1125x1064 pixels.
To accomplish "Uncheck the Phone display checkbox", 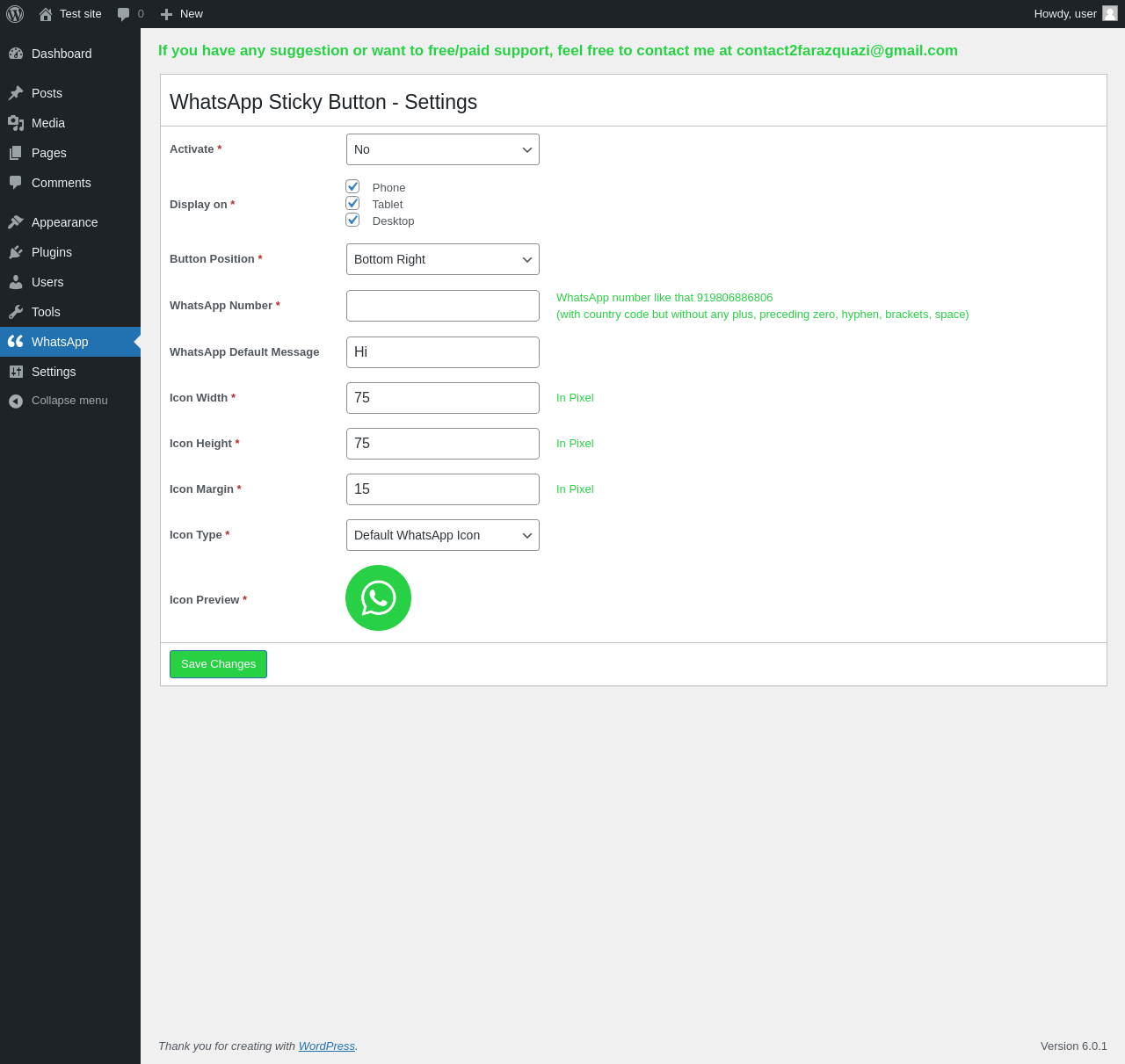I will pyautogui.click(x=352, y=186).
